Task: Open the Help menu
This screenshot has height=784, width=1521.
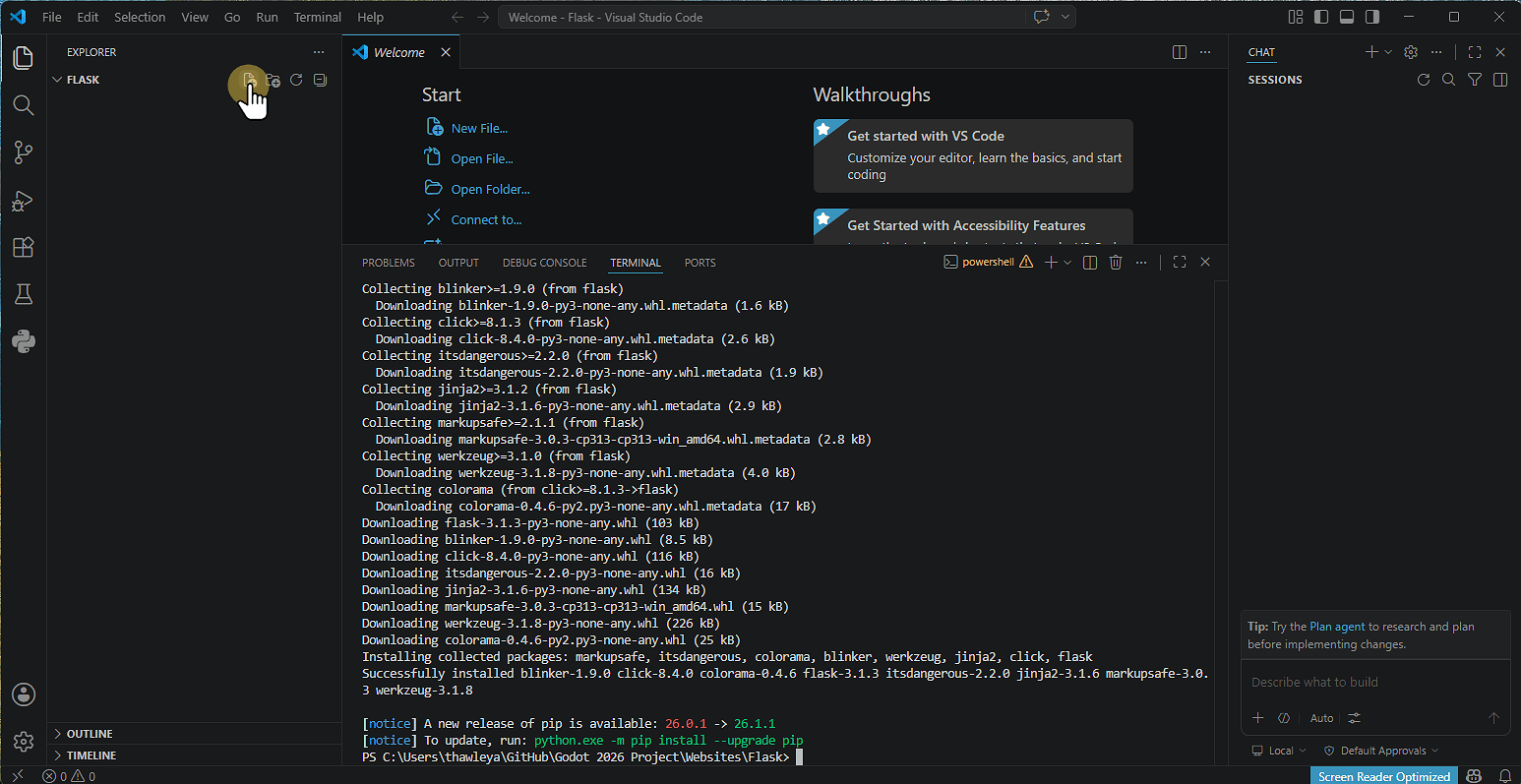Action: pos(371,17)
